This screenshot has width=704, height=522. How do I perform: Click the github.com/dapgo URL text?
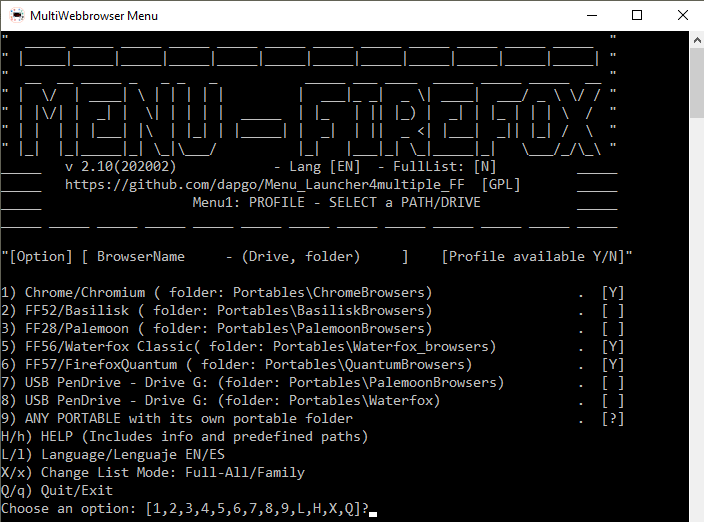[x=264, y=185]
